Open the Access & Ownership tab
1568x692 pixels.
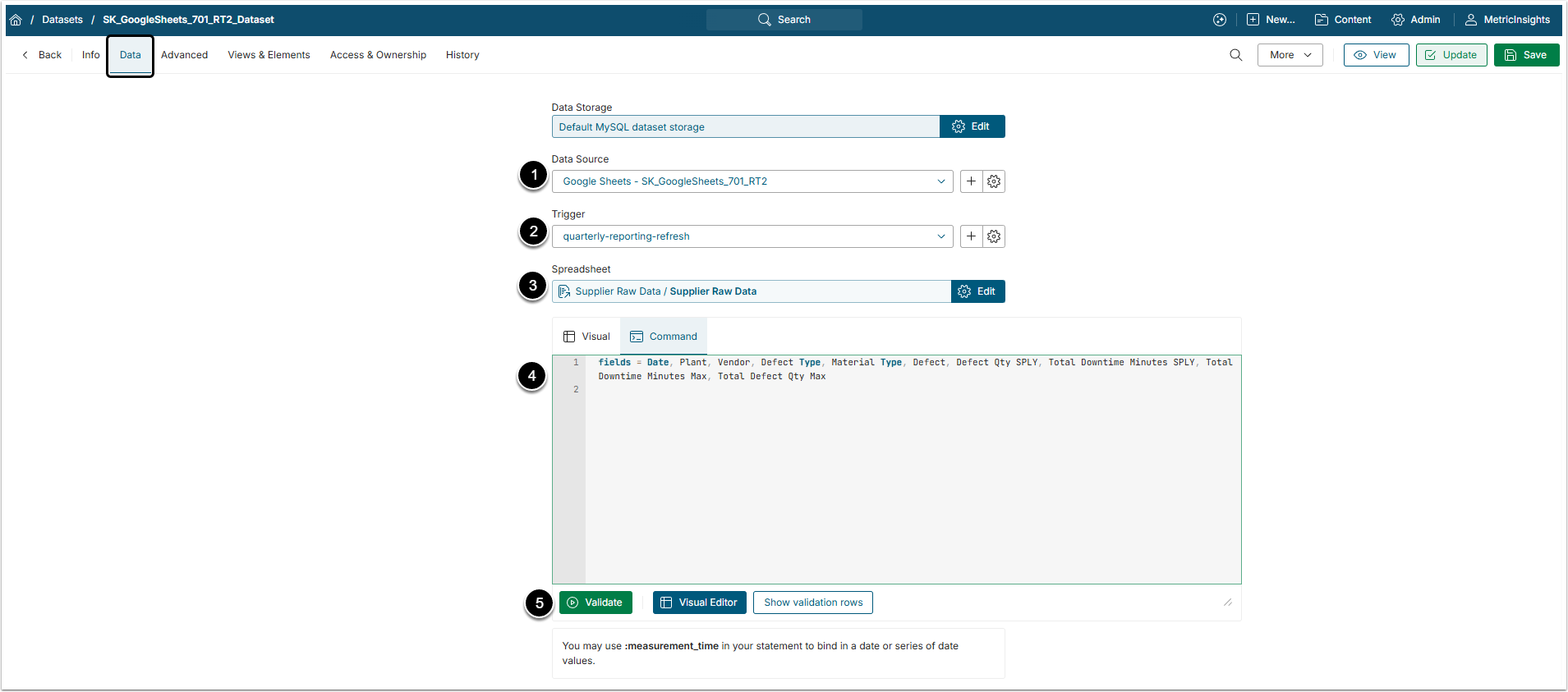(x=378, y=55)
